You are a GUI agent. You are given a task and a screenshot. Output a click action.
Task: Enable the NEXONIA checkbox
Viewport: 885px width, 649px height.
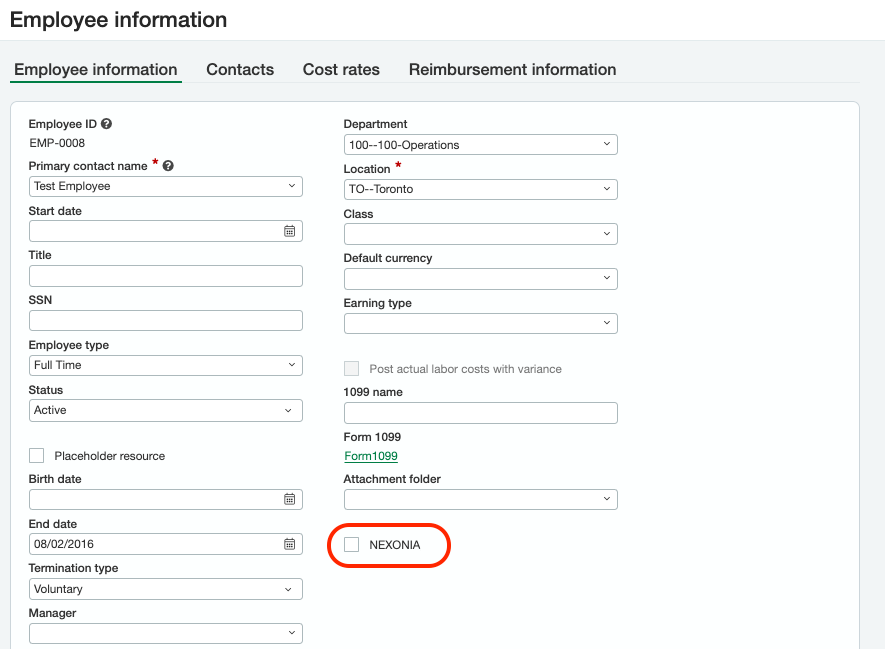click(x=352, y=545)
